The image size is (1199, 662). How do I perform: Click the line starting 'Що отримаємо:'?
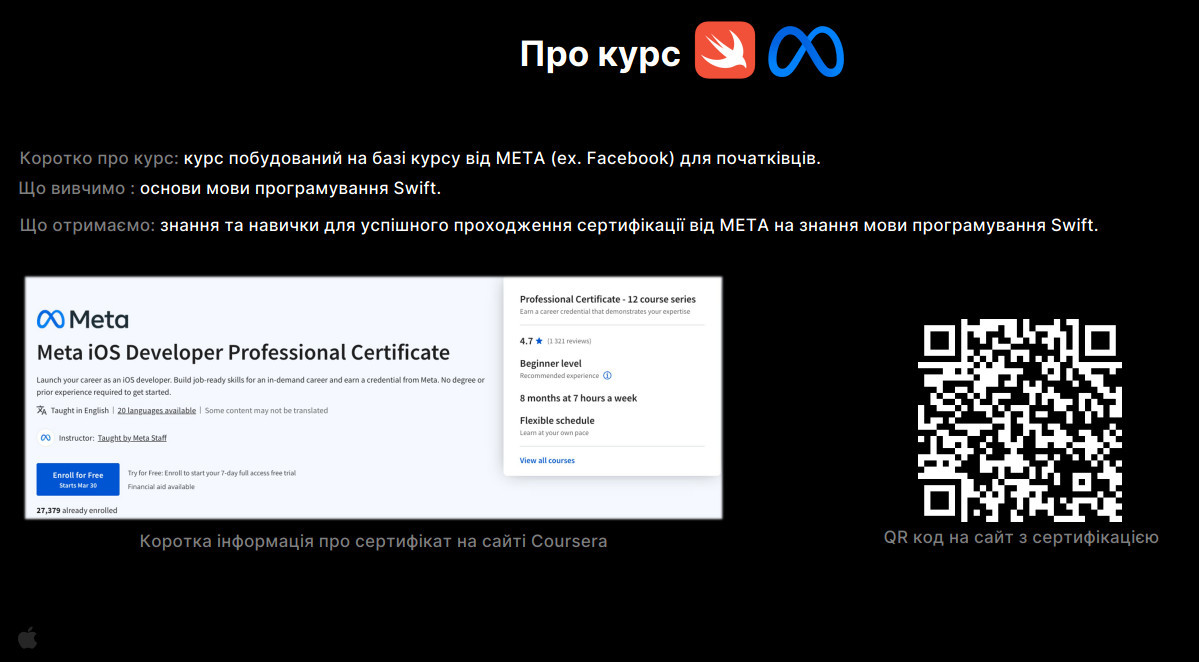(x=559, y=226)
